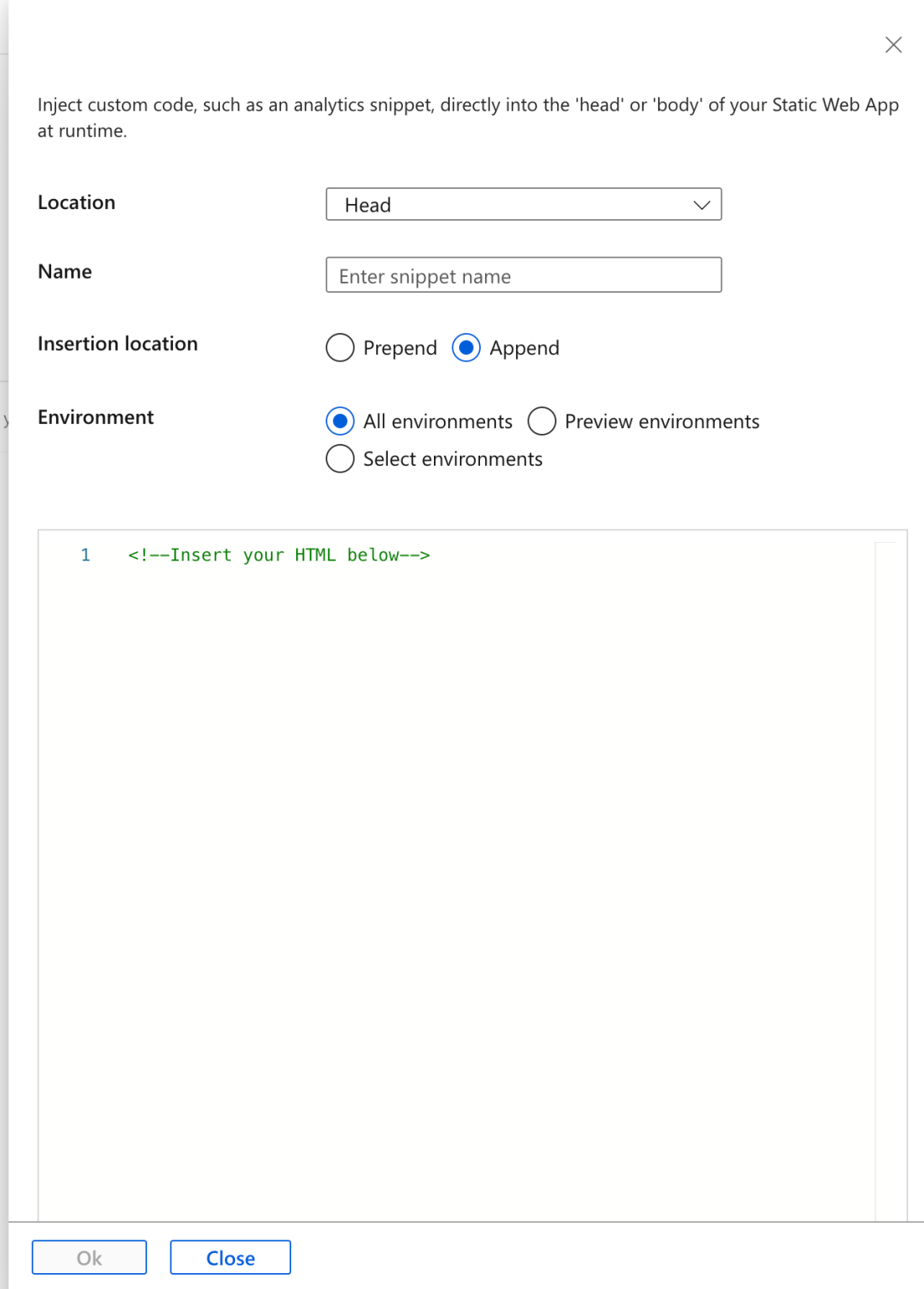Click the Enter snippet name field
924x1289 pixels.
(x=524, y=274)
